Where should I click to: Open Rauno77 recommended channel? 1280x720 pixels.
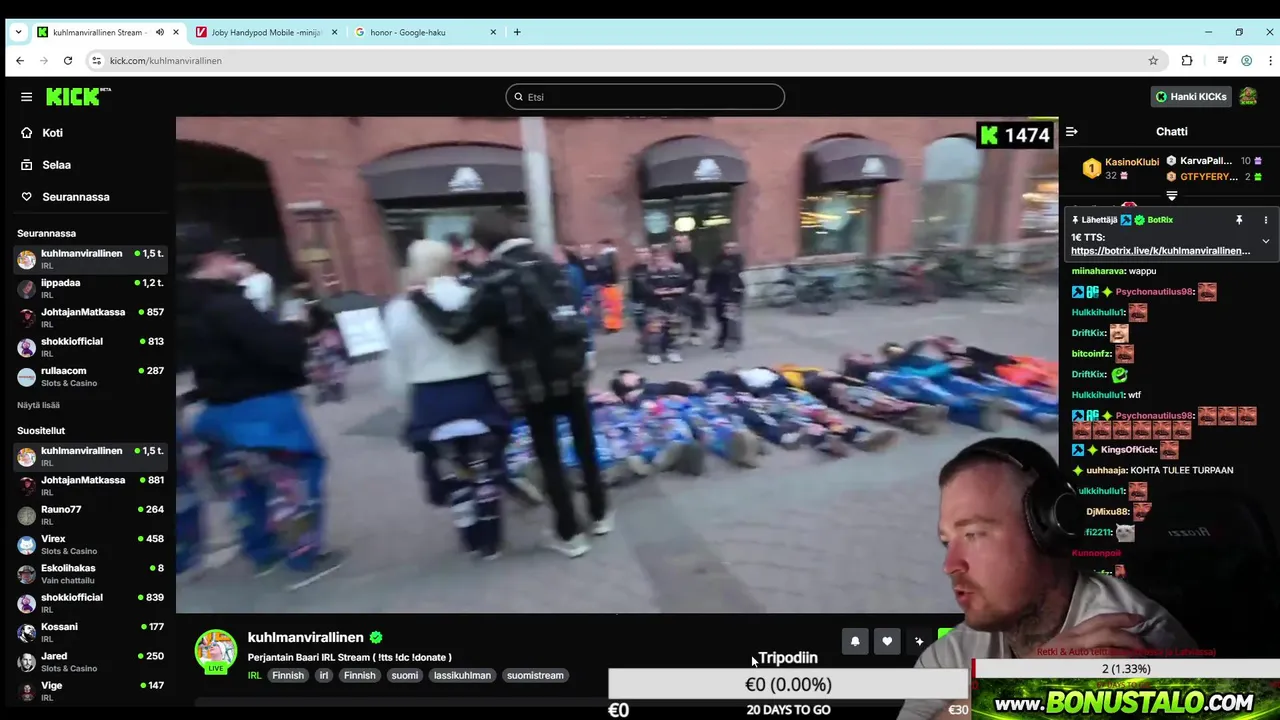[x=90, y=515]
